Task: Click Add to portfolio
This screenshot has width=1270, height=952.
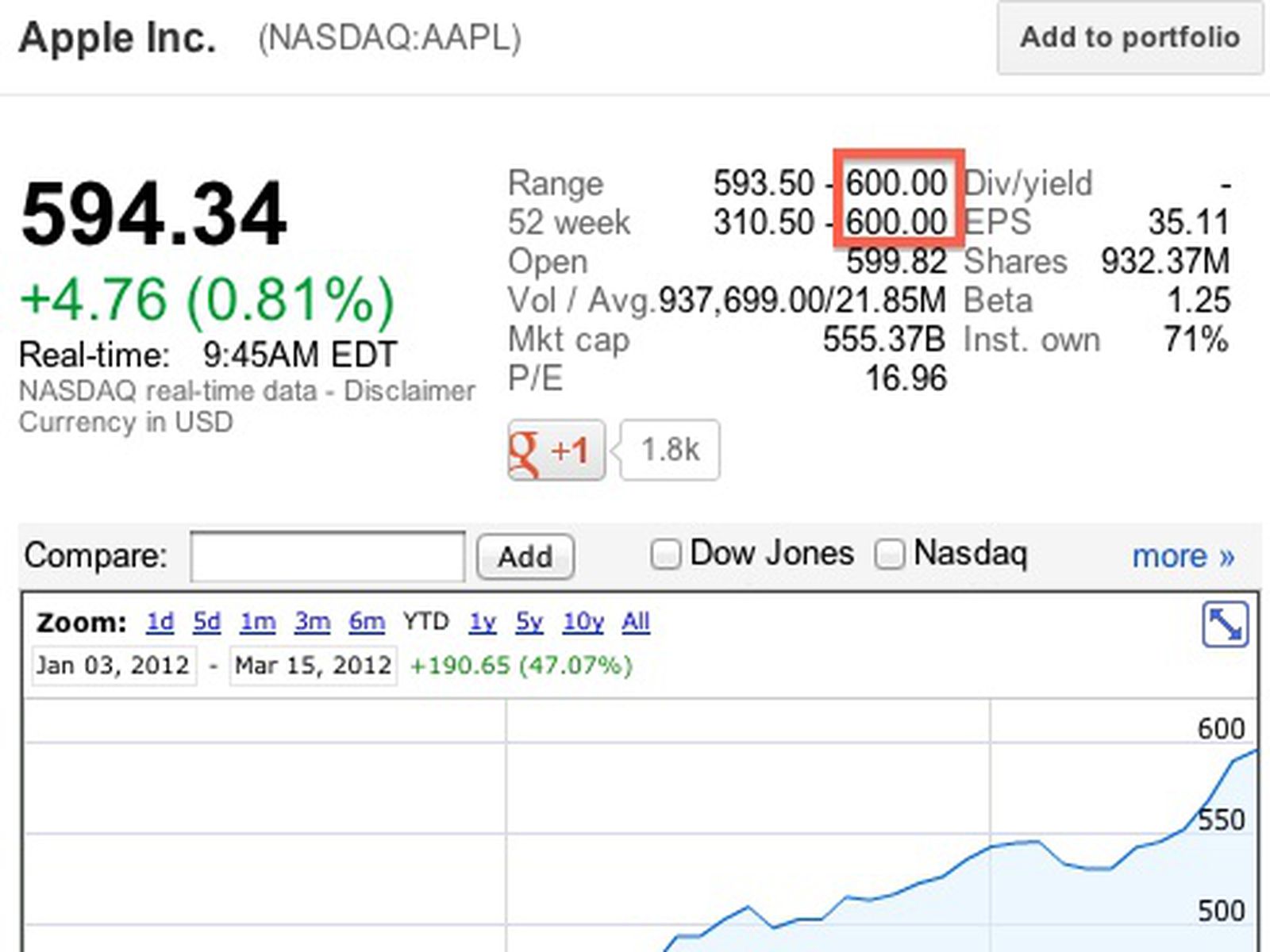Action: (1128, 37)
